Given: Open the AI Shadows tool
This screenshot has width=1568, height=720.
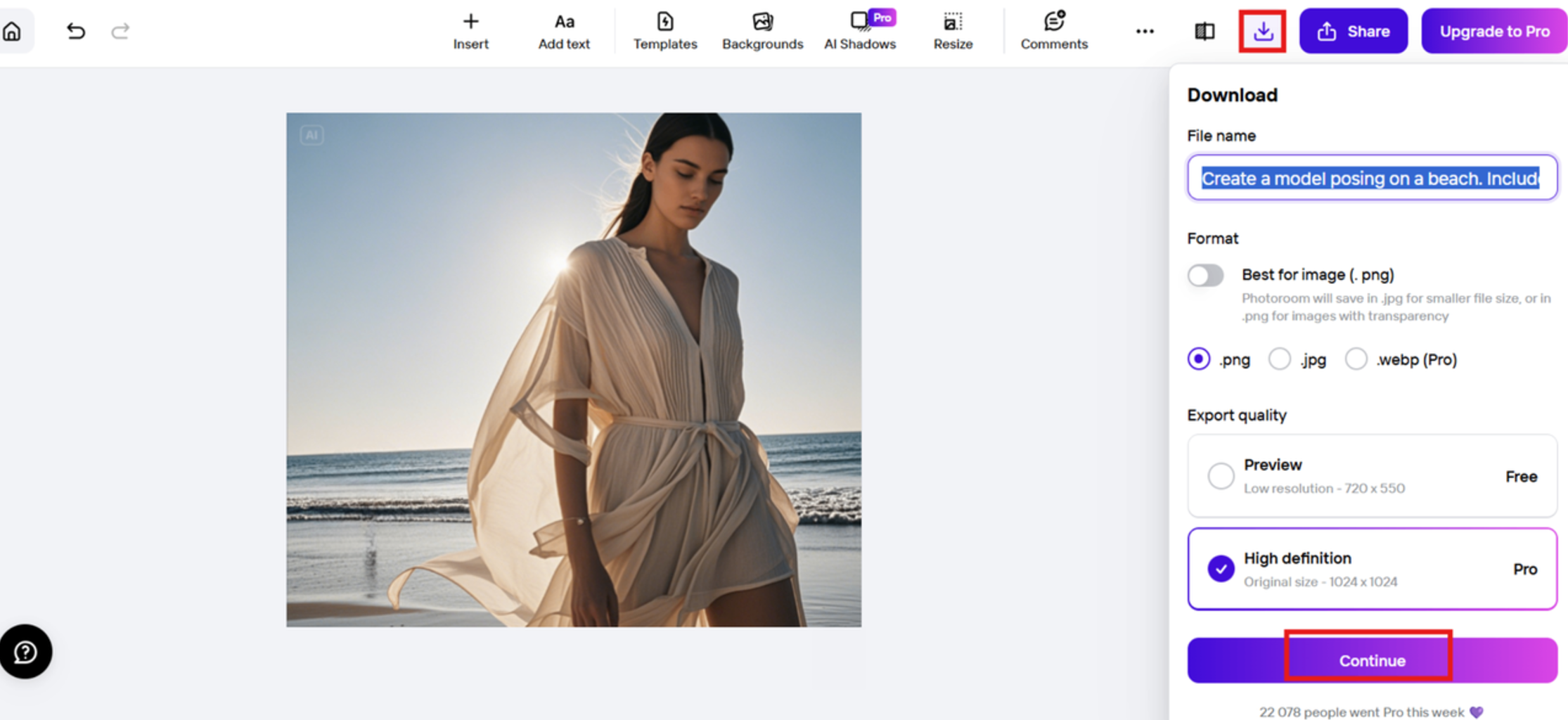Looking at the screenshot, I should click(x=860, y=32).
